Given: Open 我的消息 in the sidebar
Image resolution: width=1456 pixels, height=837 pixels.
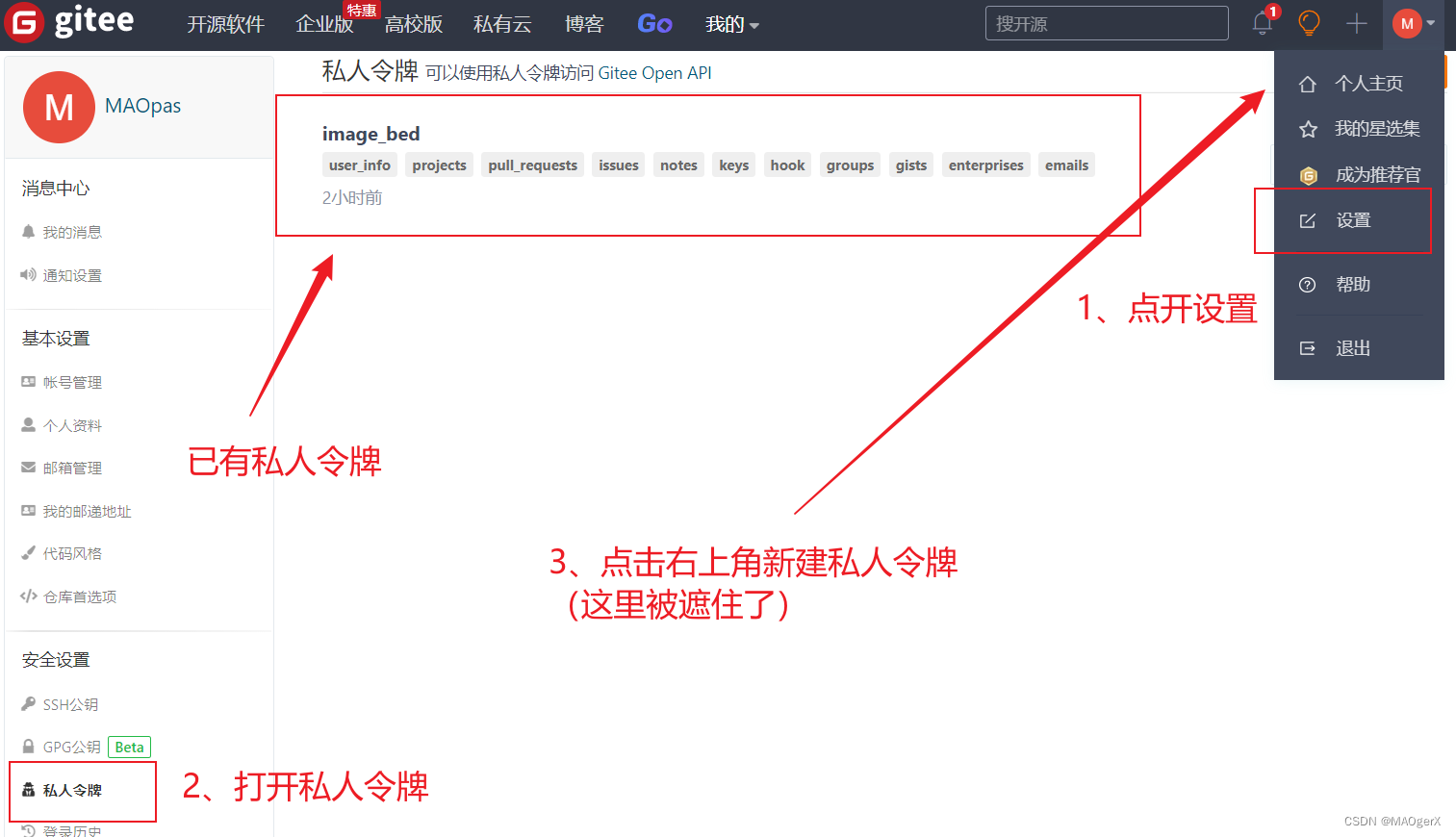Looking at the screenshot, I should tap(72, 232).
